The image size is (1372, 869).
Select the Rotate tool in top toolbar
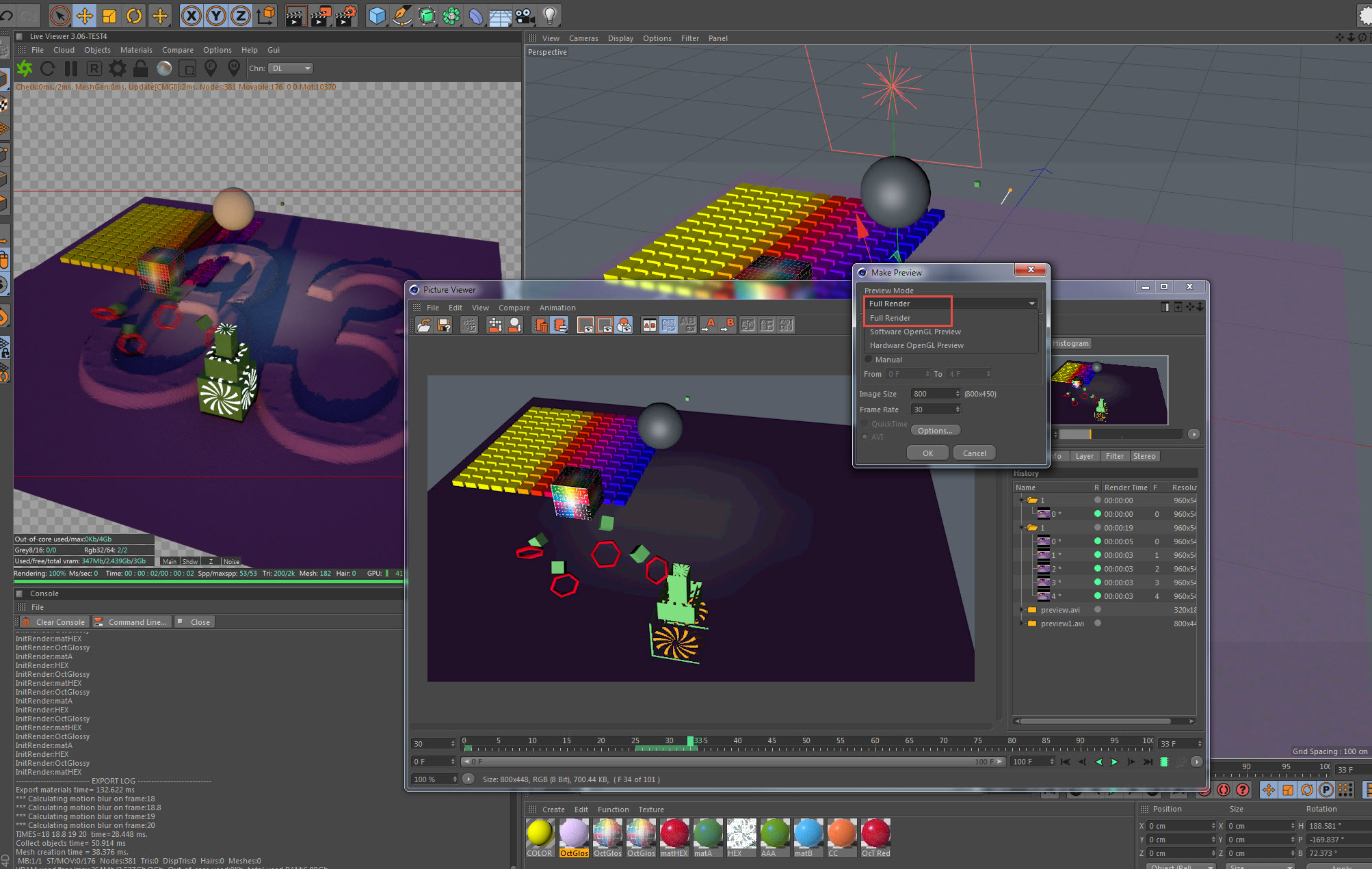134,16
